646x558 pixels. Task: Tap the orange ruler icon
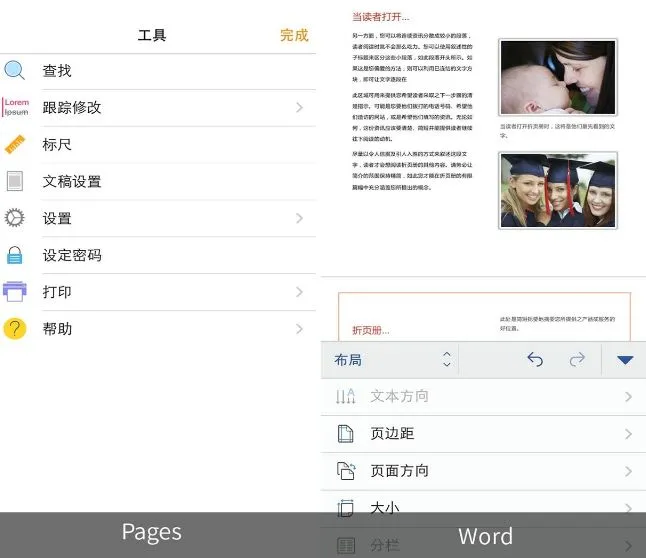15,144
